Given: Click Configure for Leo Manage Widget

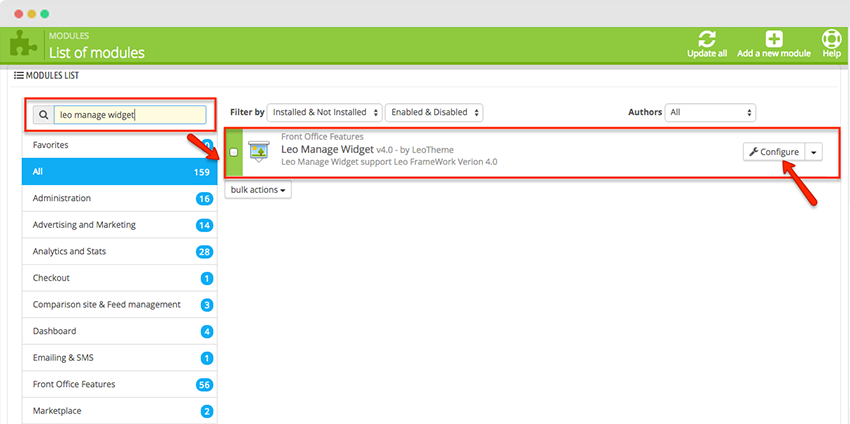Looking at the screenshot, I should coord(773,152).
